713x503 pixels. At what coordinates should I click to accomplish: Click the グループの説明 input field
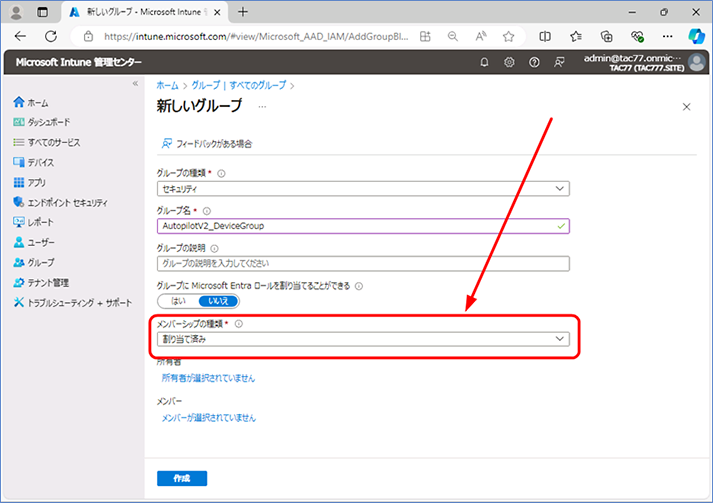(x=363, y=263)
